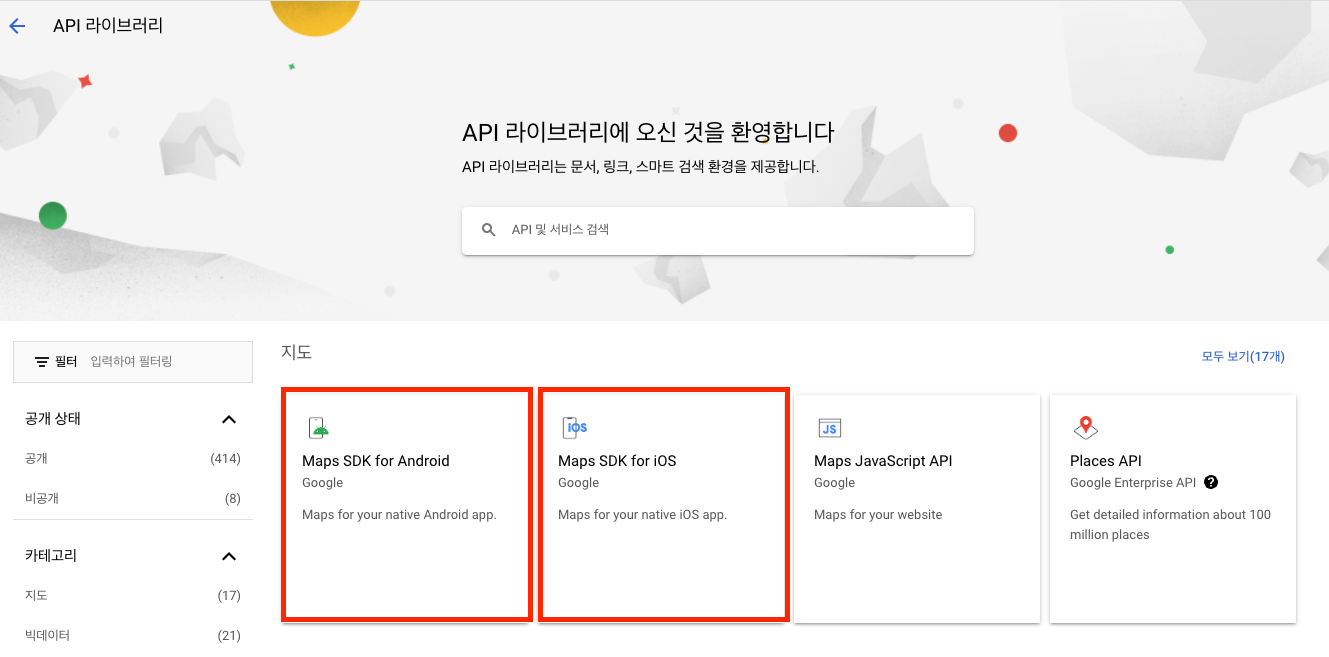Screen dimensions: 1329x657
Task: Click the 지도 section heading above cards
Action: tap(297, 352)
